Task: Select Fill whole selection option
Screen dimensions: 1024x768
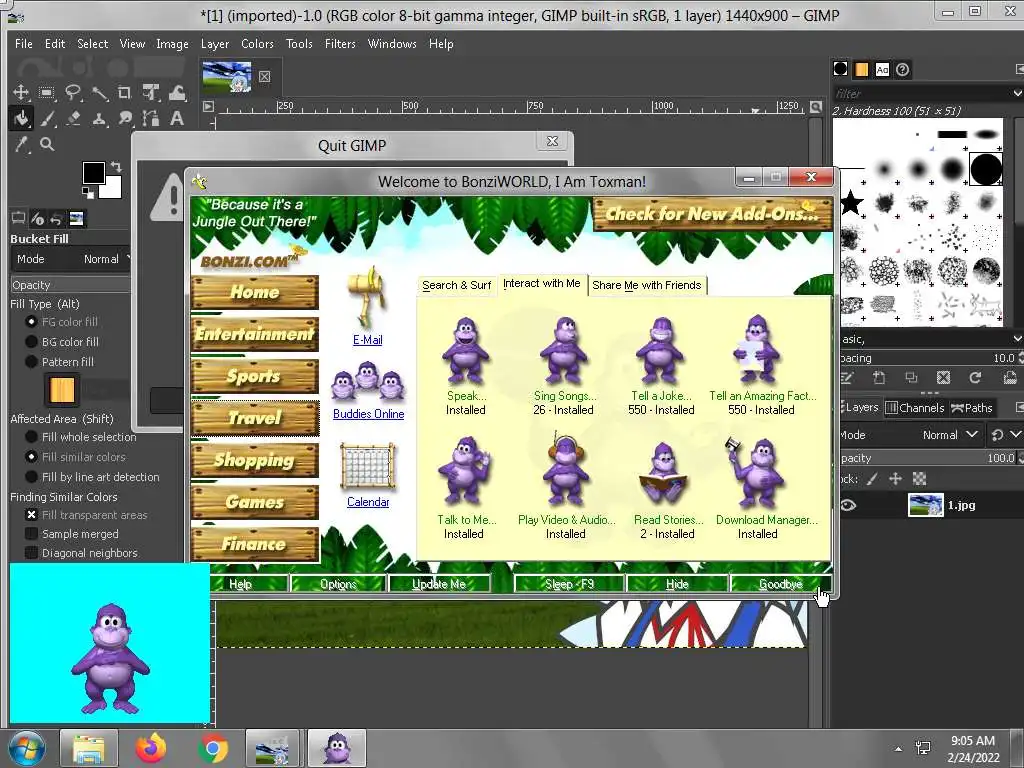Action: 31,437
